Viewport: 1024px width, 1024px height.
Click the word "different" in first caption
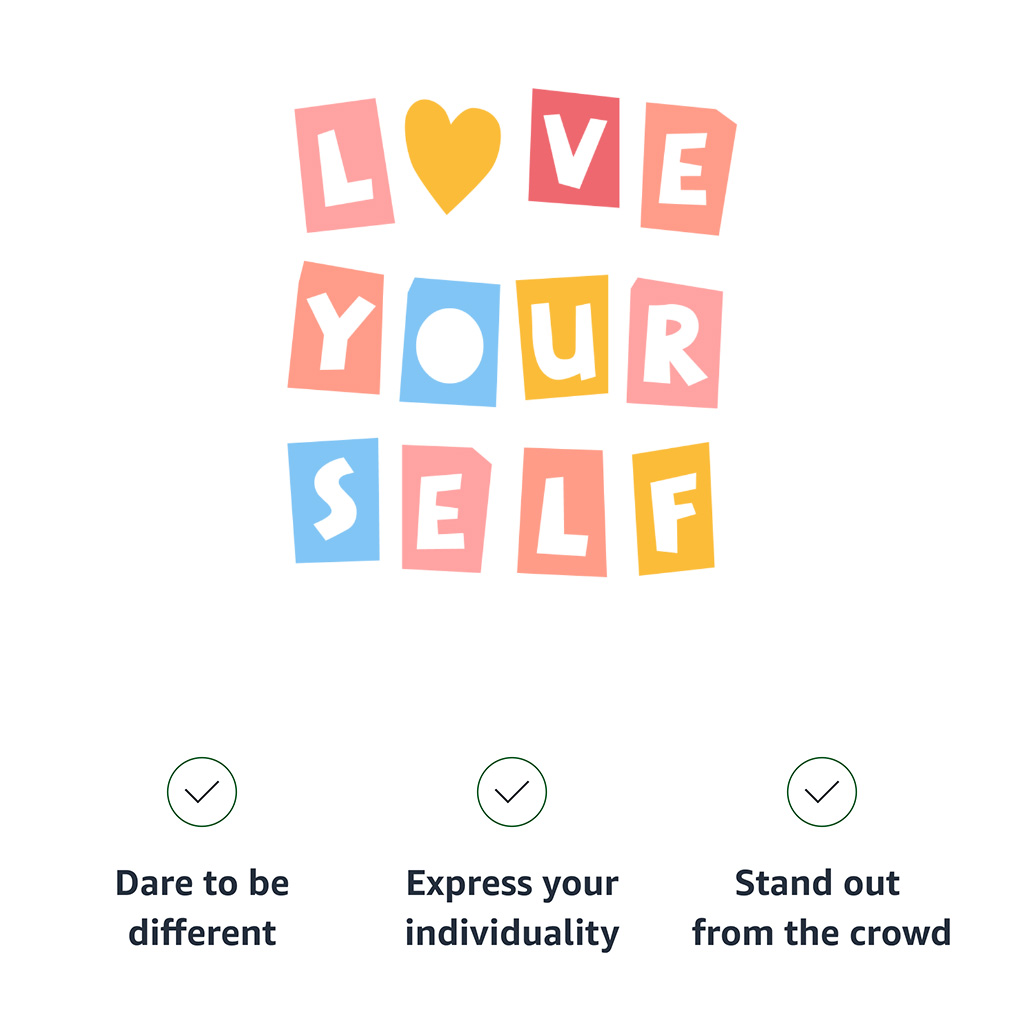click(202, 933)
